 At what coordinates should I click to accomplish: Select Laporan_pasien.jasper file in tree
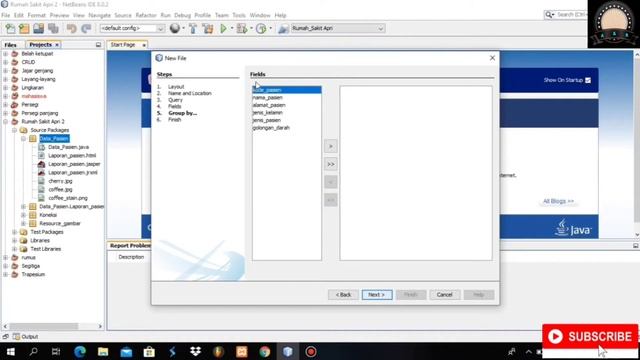(74, 164)
